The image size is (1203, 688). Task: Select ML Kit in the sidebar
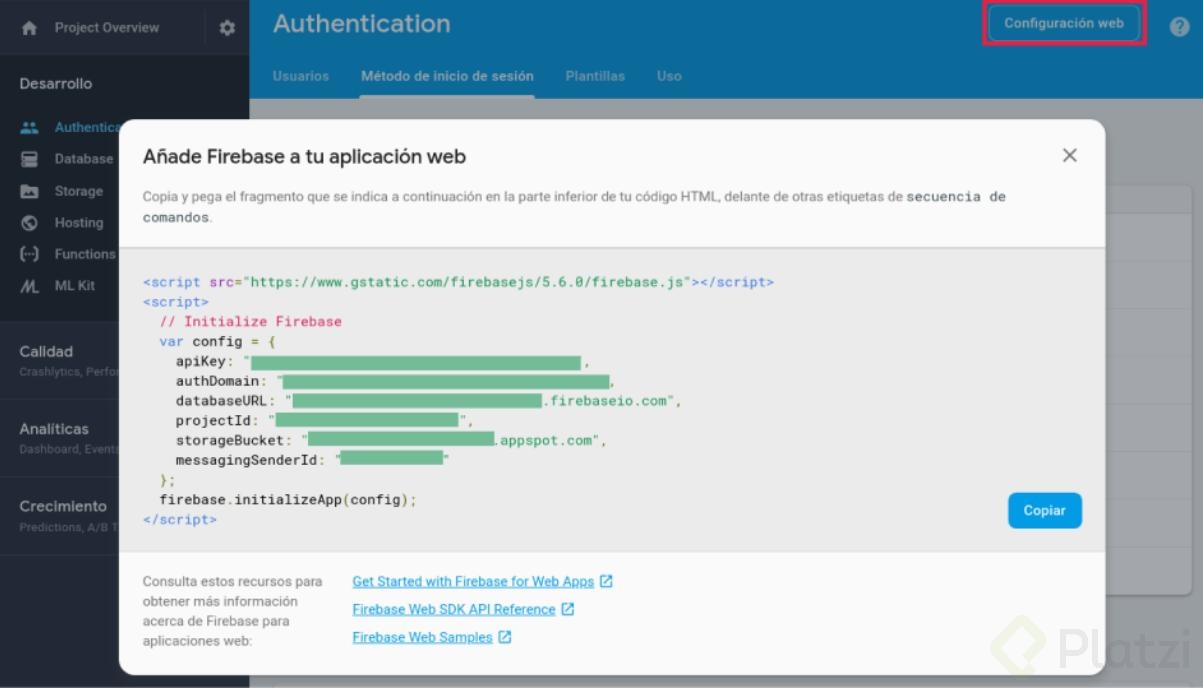[x=74, y=286]
